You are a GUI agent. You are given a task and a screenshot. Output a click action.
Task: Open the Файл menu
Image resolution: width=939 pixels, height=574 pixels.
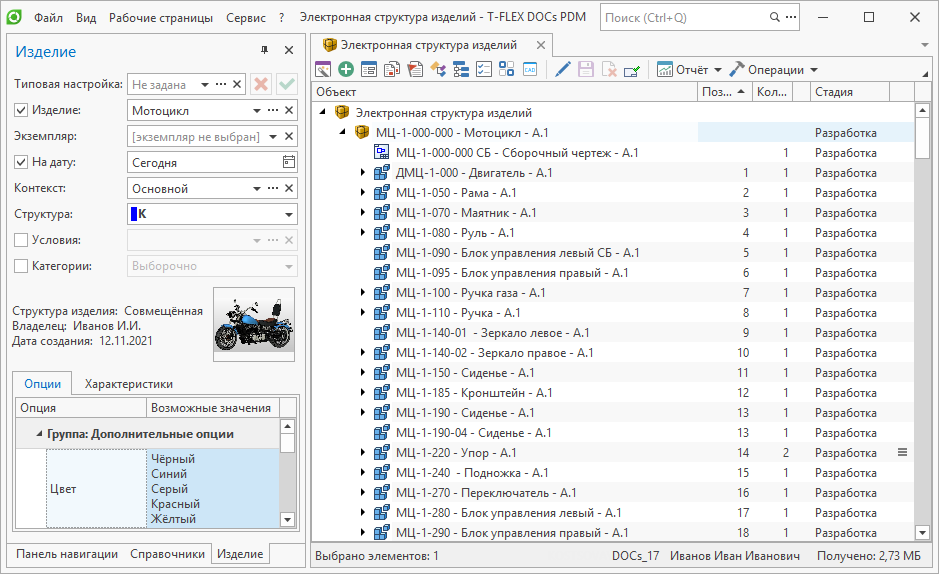click(49, 17)
